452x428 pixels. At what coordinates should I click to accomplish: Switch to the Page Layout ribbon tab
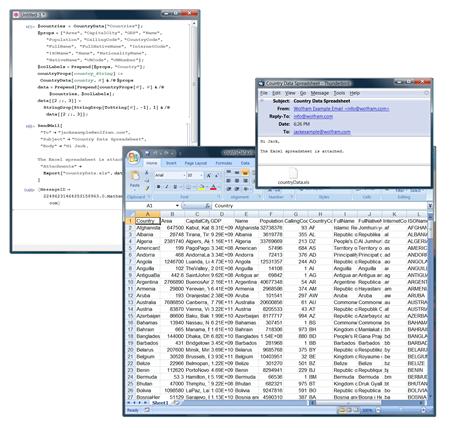click(196, 163)
